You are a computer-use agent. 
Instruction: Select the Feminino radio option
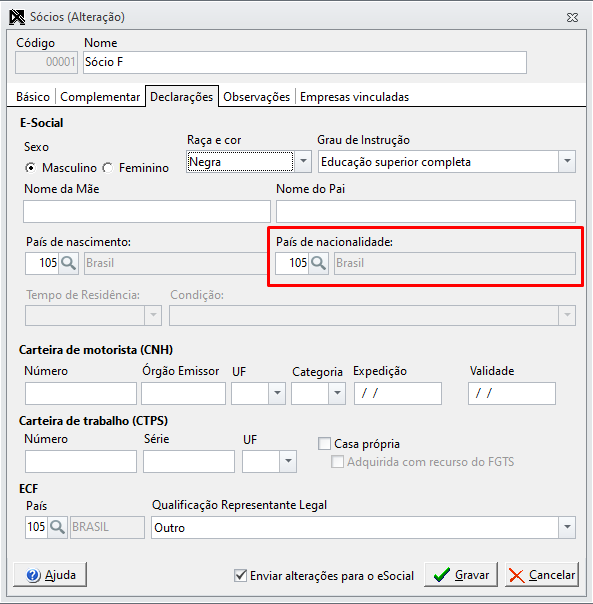(x=108, y=168)
